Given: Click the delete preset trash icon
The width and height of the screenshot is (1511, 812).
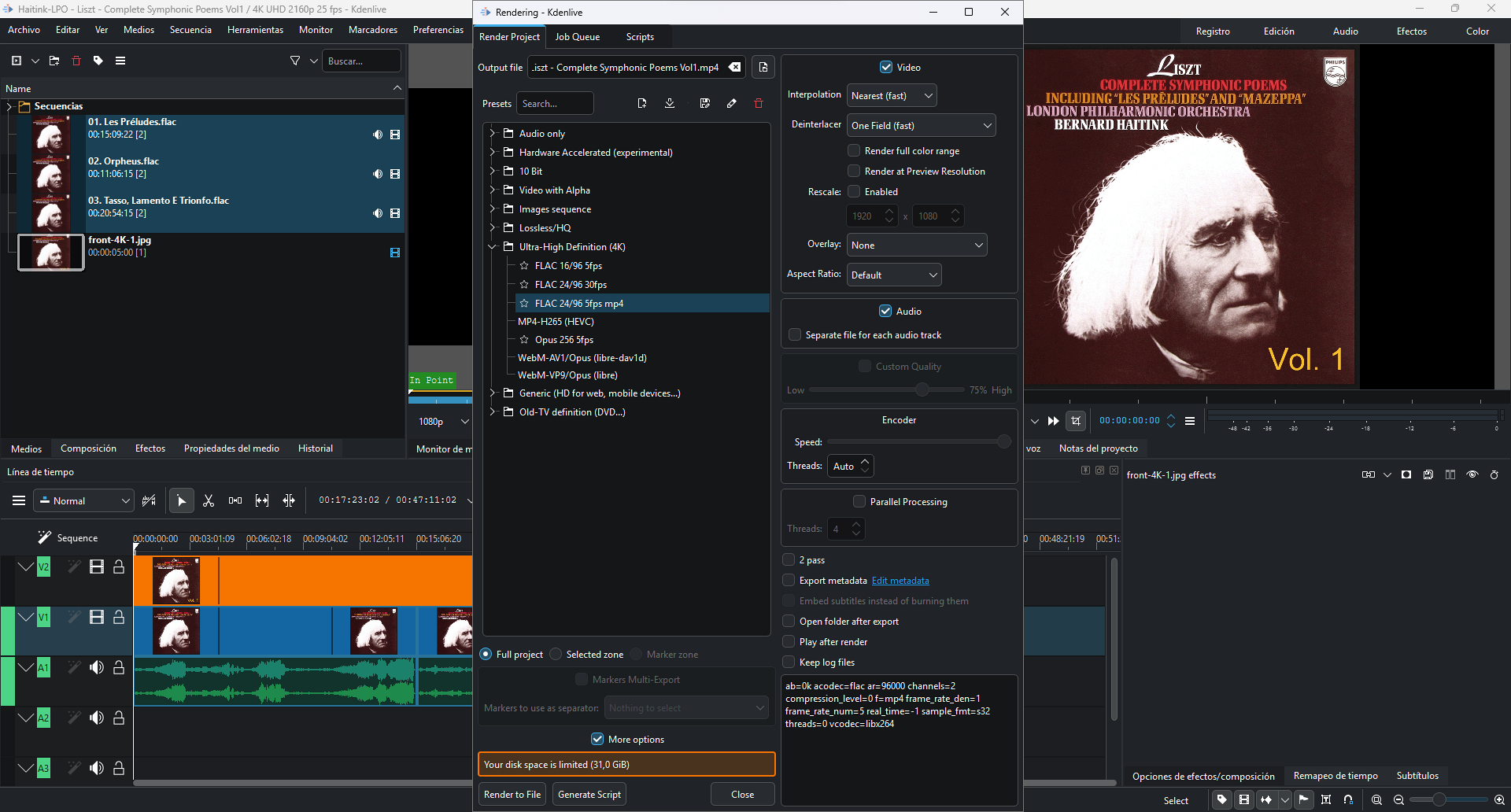Looking at the screenshot, I should 759,104.
